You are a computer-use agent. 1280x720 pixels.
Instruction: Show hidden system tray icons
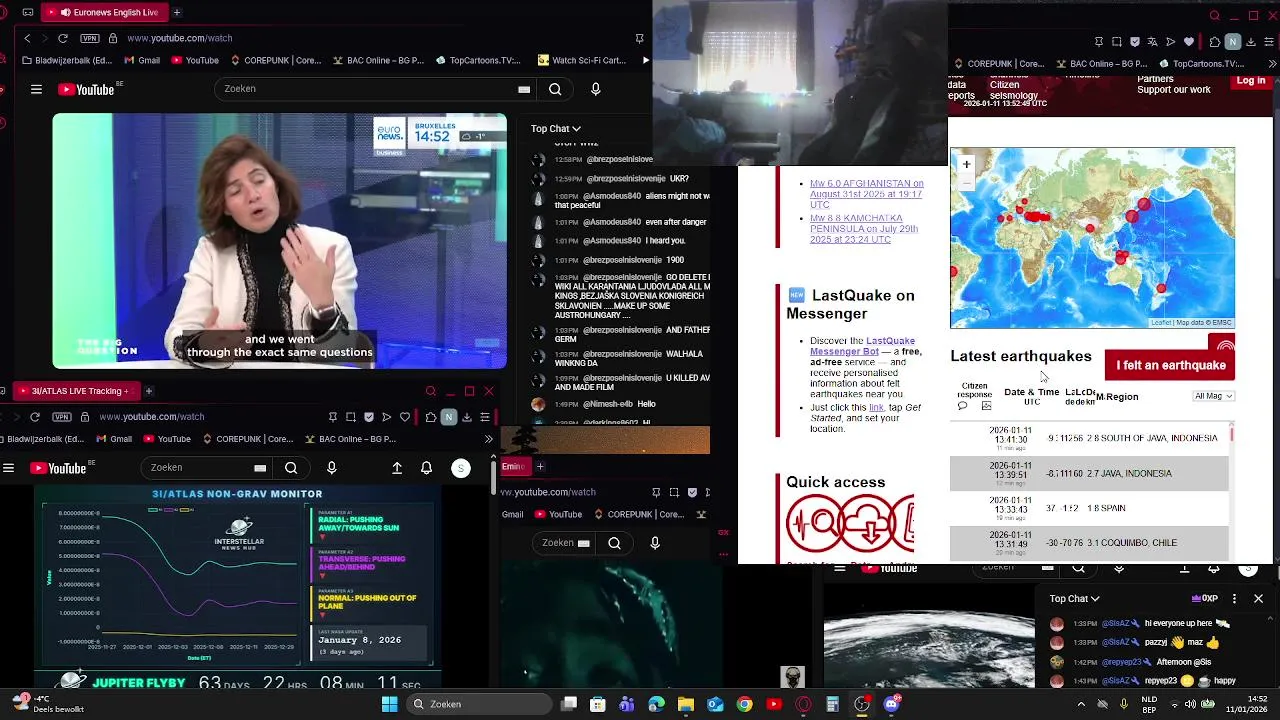click(1081, 704)
